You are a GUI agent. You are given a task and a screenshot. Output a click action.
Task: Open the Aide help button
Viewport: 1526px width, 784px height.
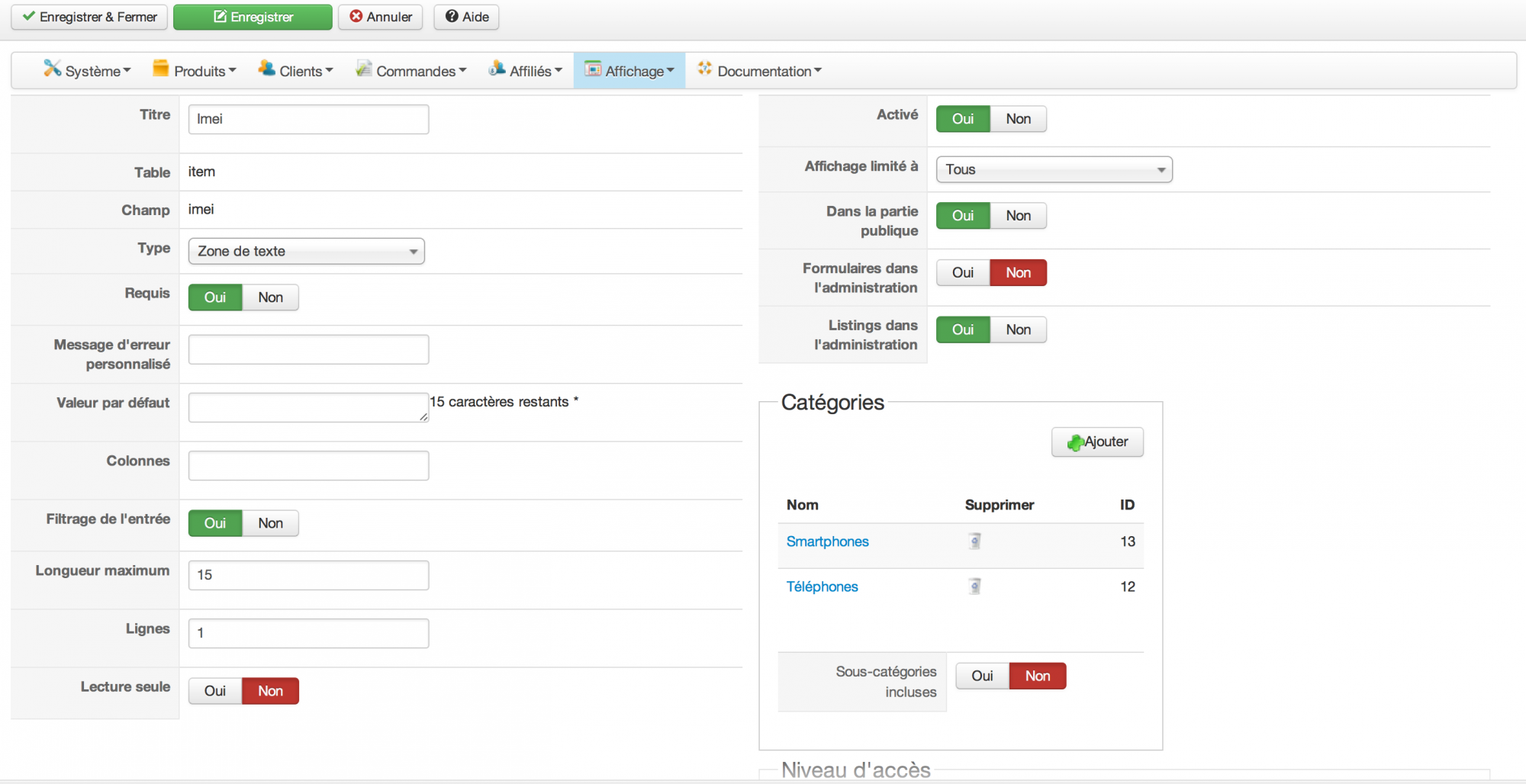tap(466, 17)
